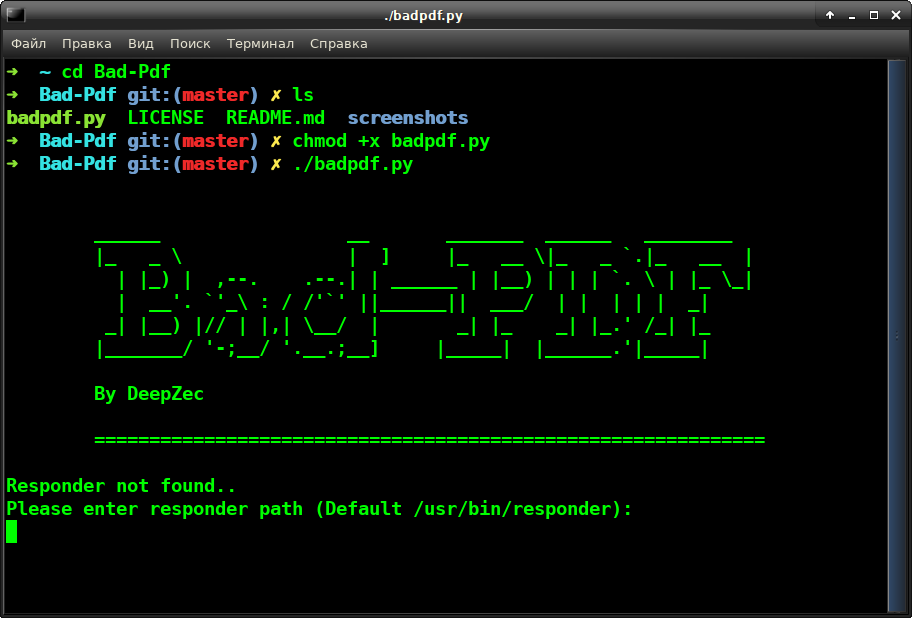Open the Файл menu

29,44
